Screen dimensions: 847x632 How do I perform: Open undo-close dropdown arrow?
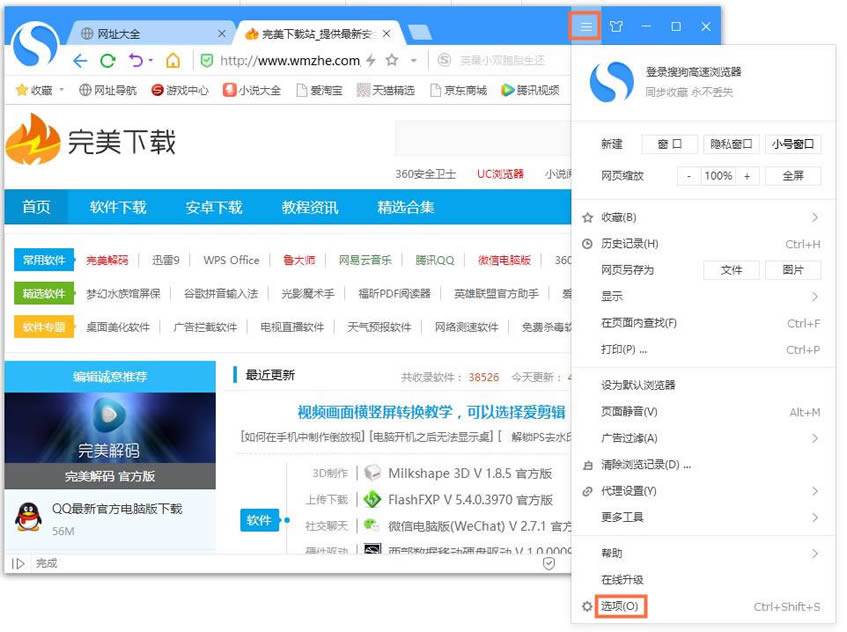[x=150, y=60]
